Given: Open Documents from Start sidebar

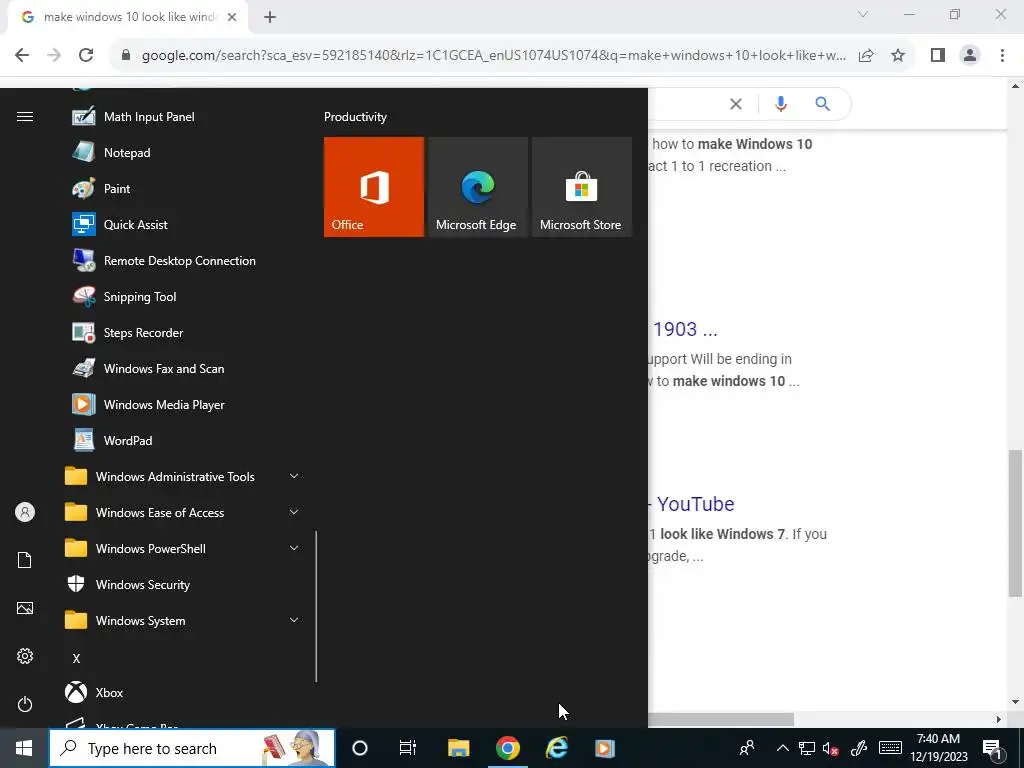Looking at the screenshot, I should 25,560.
